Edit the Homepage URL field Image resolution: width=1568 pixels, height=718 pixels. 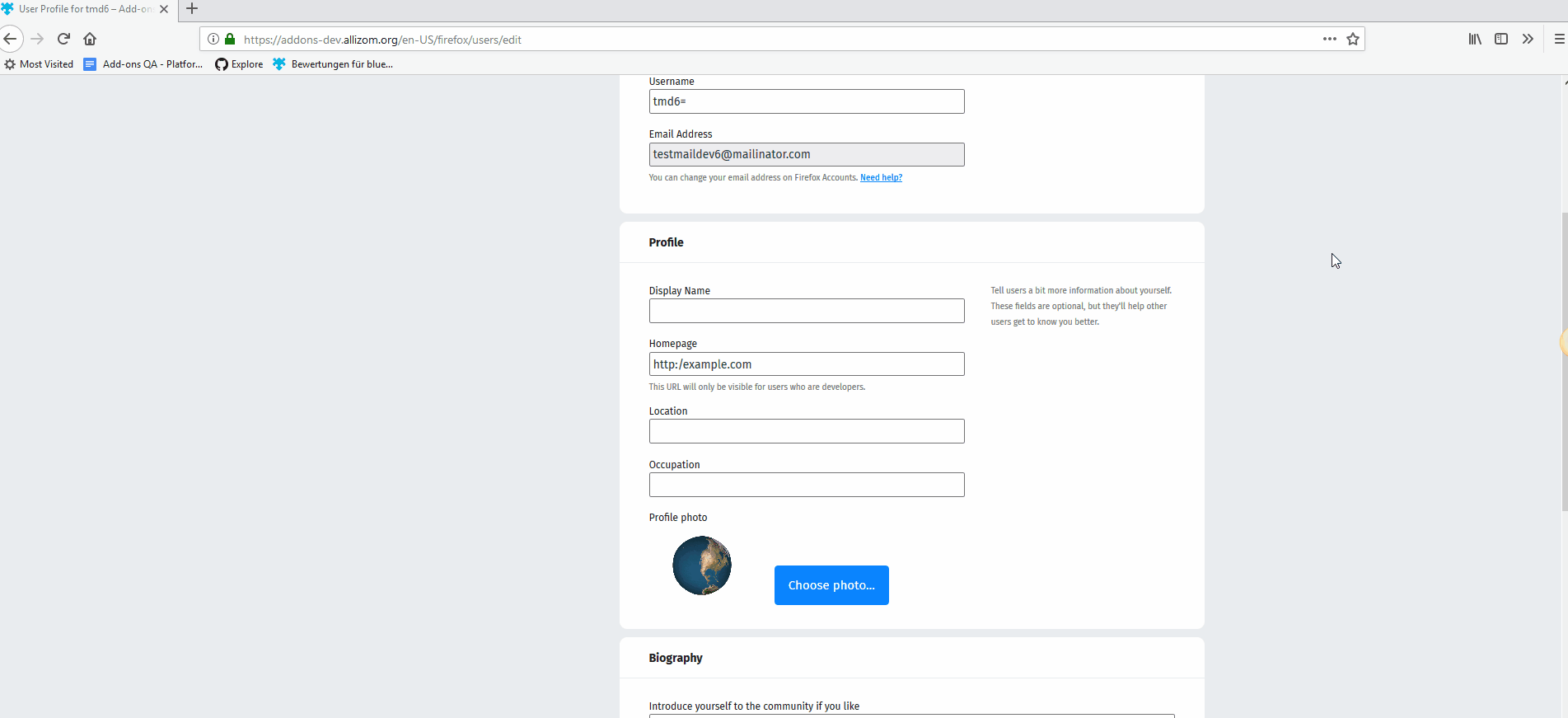click(806, 364)
